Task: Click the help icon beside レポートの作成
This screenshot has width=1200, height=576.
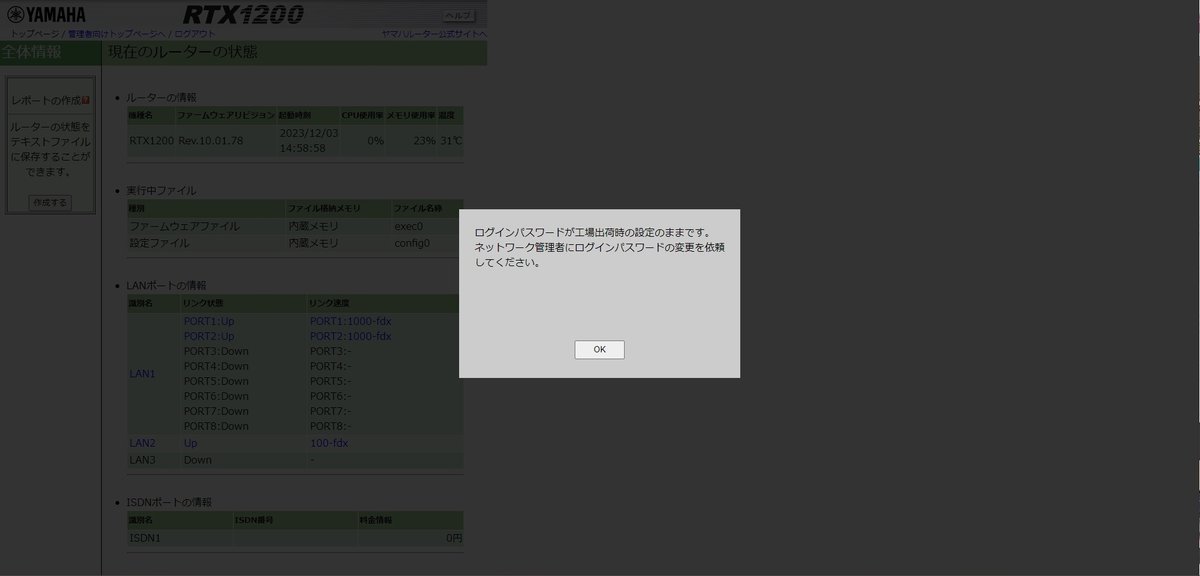Action: click(86, 101)
